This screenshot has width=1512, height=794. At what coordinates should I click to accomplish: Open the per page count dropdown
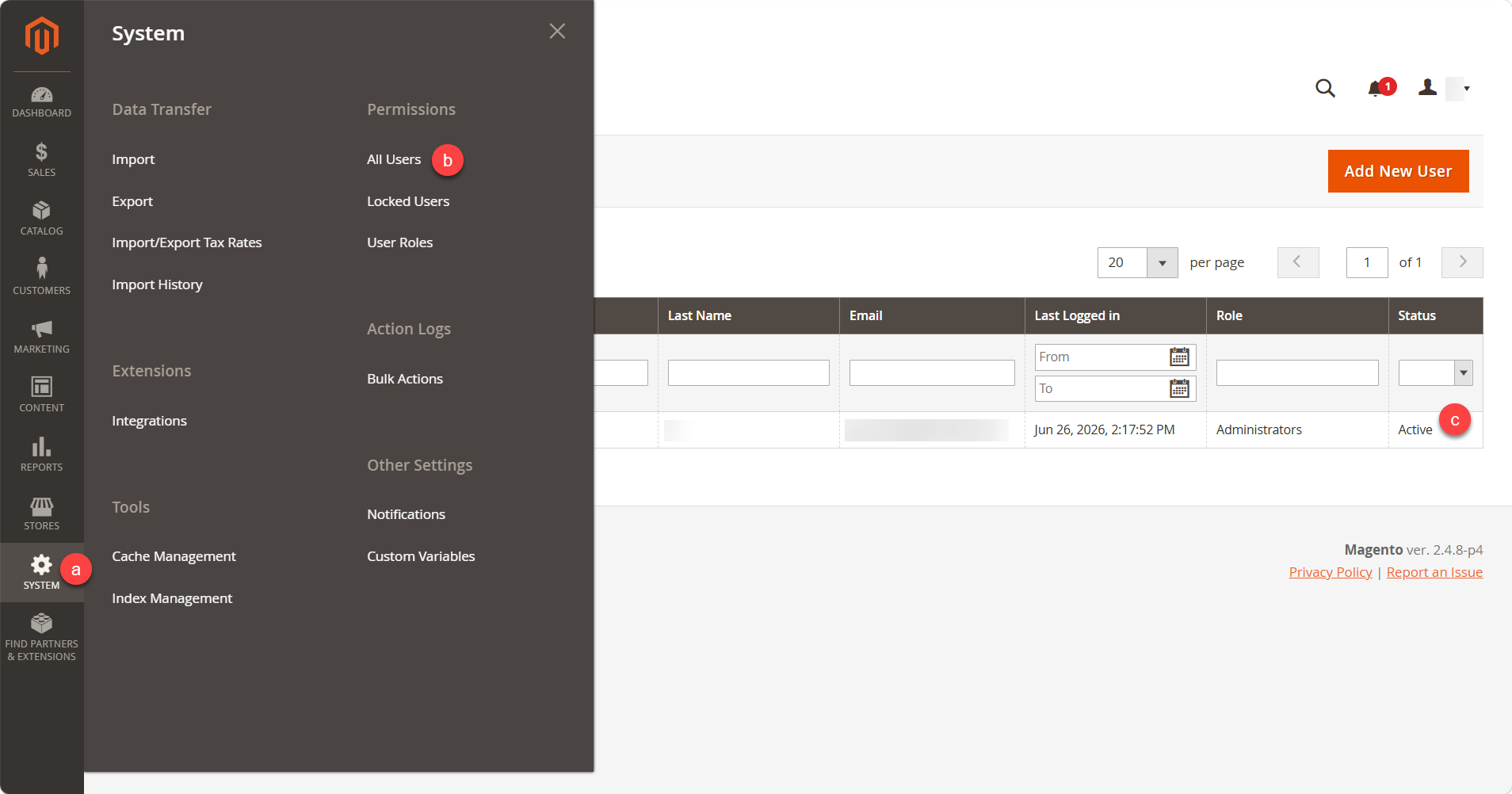pyautogui.click(x=1162, y=262)
